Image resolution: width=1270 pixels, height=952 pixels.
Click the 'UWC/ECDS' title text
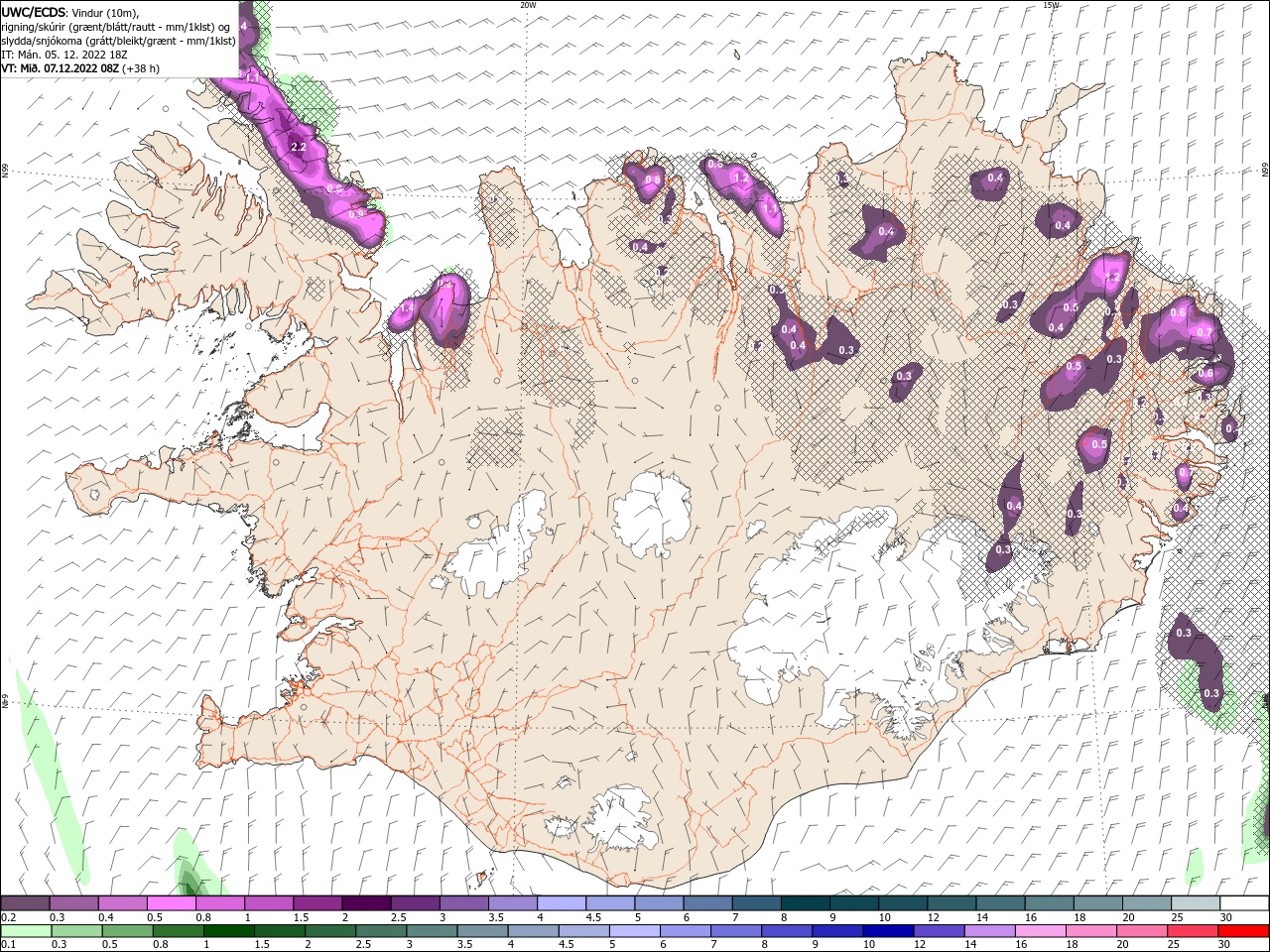(34, 12)
